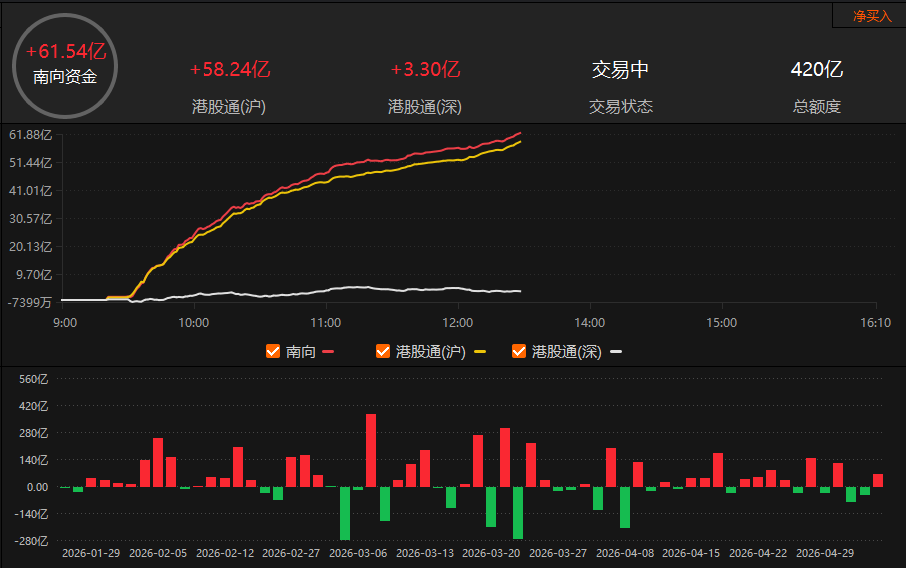This screenshot has height=568, width=906.
Task: Click the 2026-03-06 date label
Action: point(358,553)
